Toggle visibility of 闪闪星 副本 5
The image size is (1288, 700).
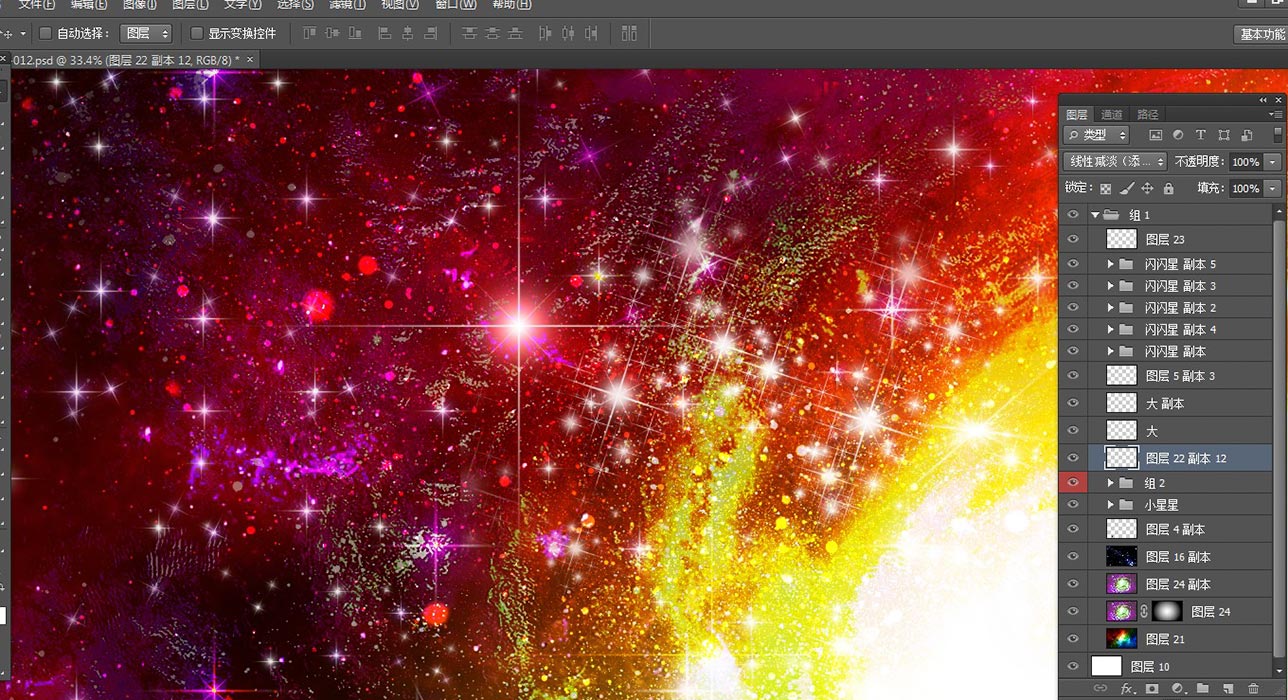coord(1073,264)
